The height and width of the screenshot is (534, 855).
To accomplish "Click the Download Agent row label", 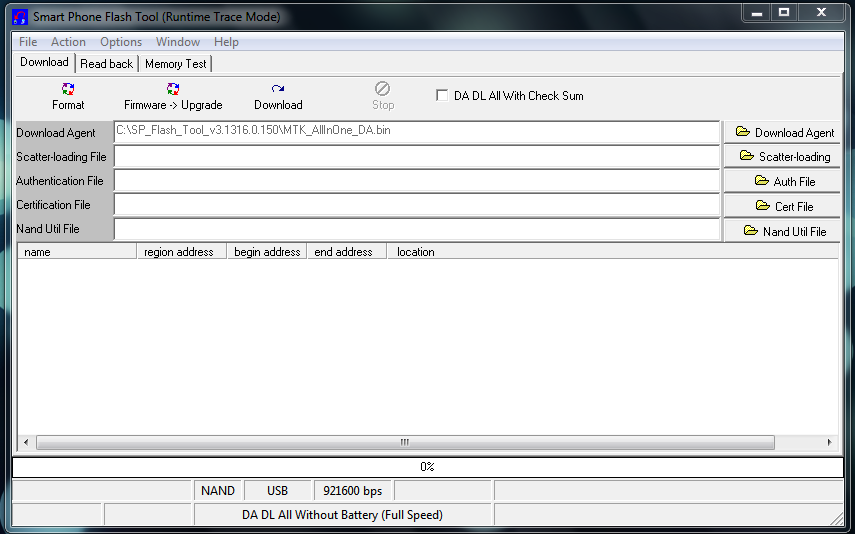I will [x=56, y=133].
